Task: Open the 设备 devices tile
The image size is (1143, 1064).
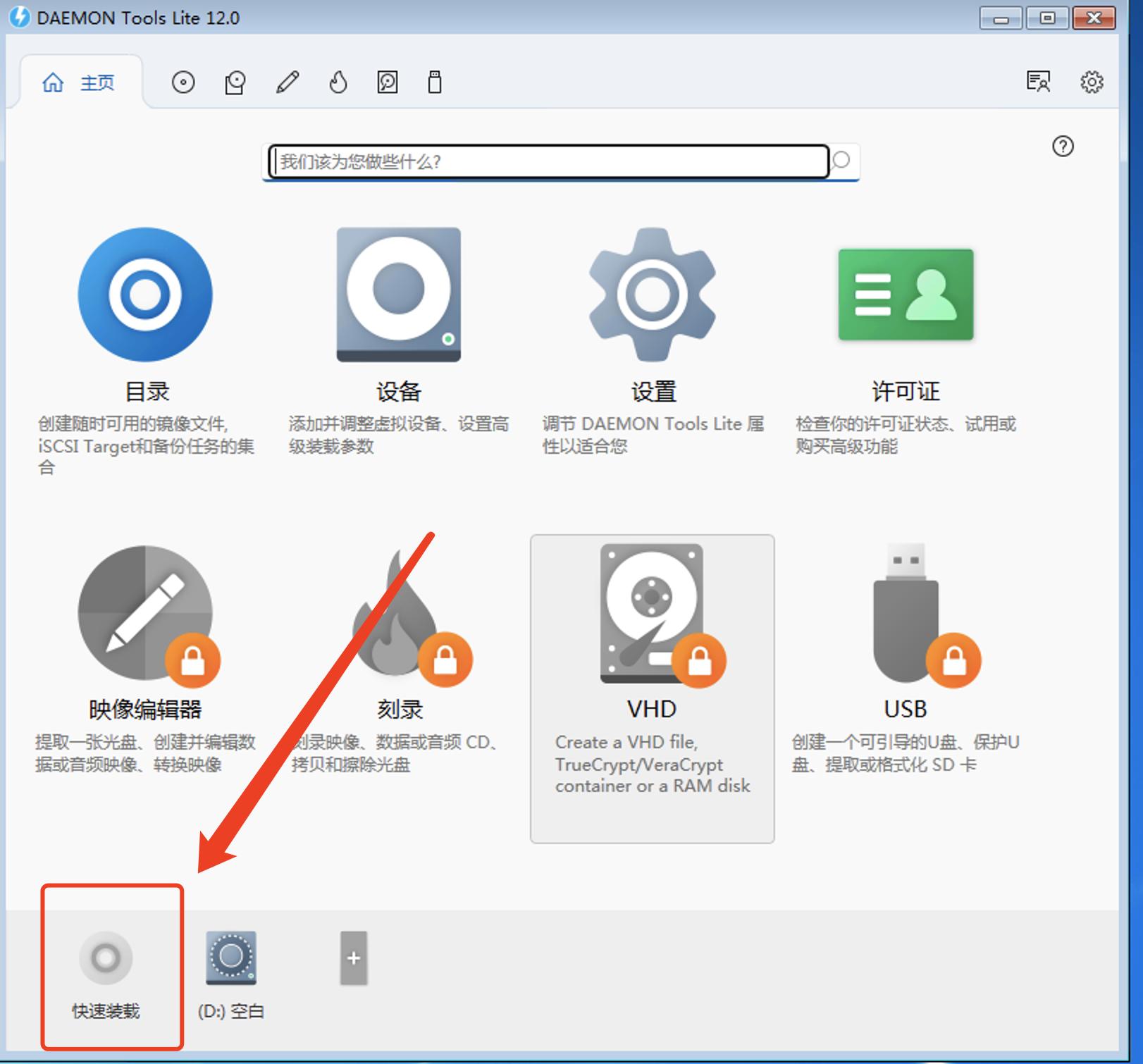Action: [x=399, y=342]
